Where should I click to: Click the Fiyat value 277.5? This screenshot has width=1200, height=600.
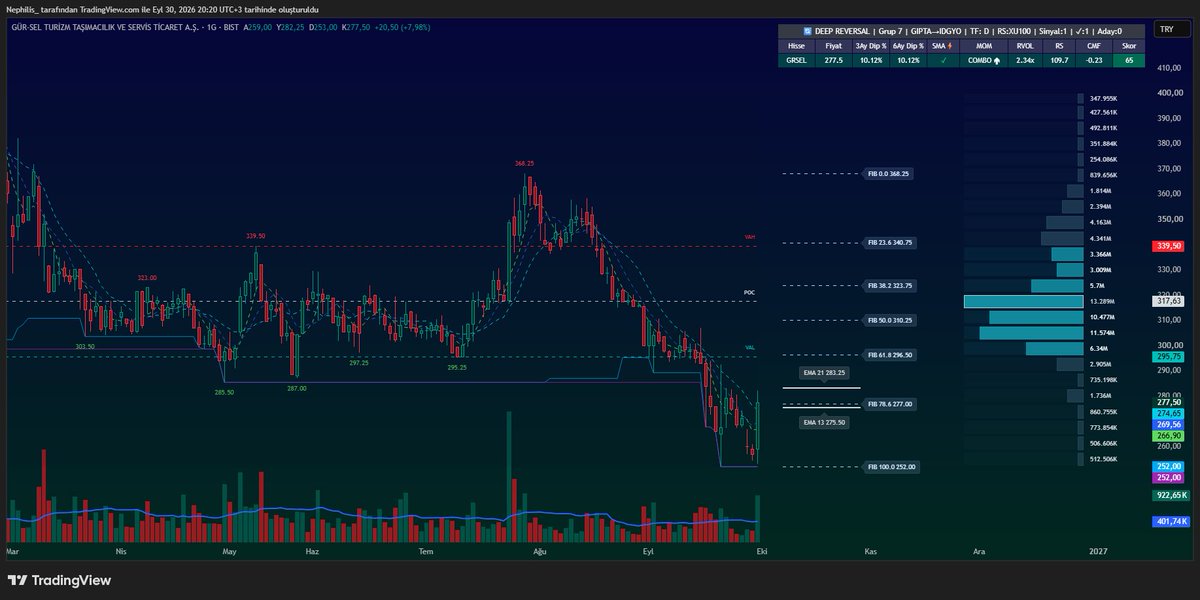coord(834,61)
